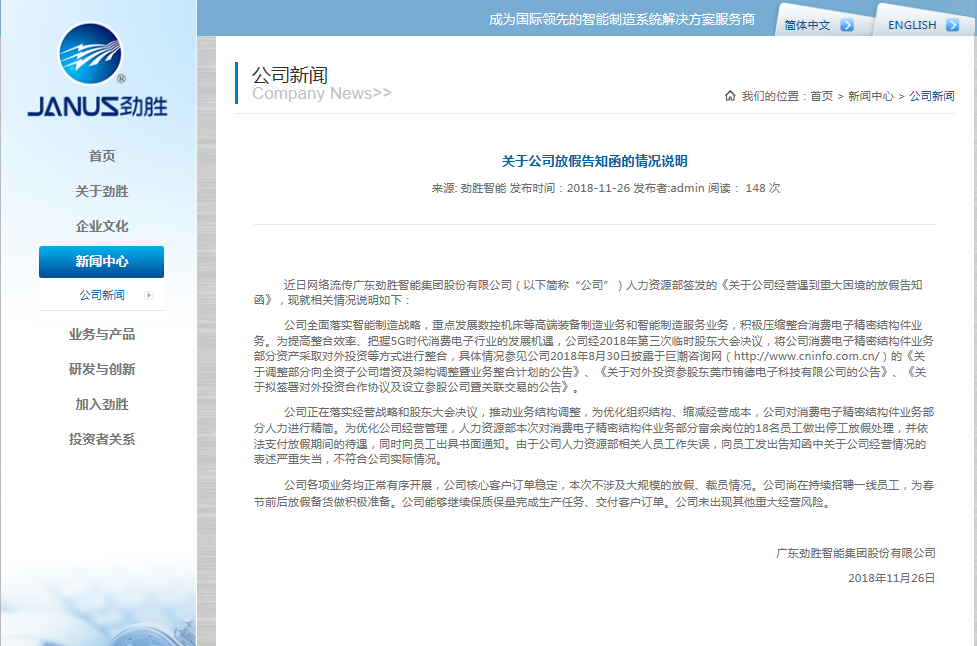Viewport: 977px width, 646px height.
Task: Switch language to ENGLISH
Action: point(911,25)
